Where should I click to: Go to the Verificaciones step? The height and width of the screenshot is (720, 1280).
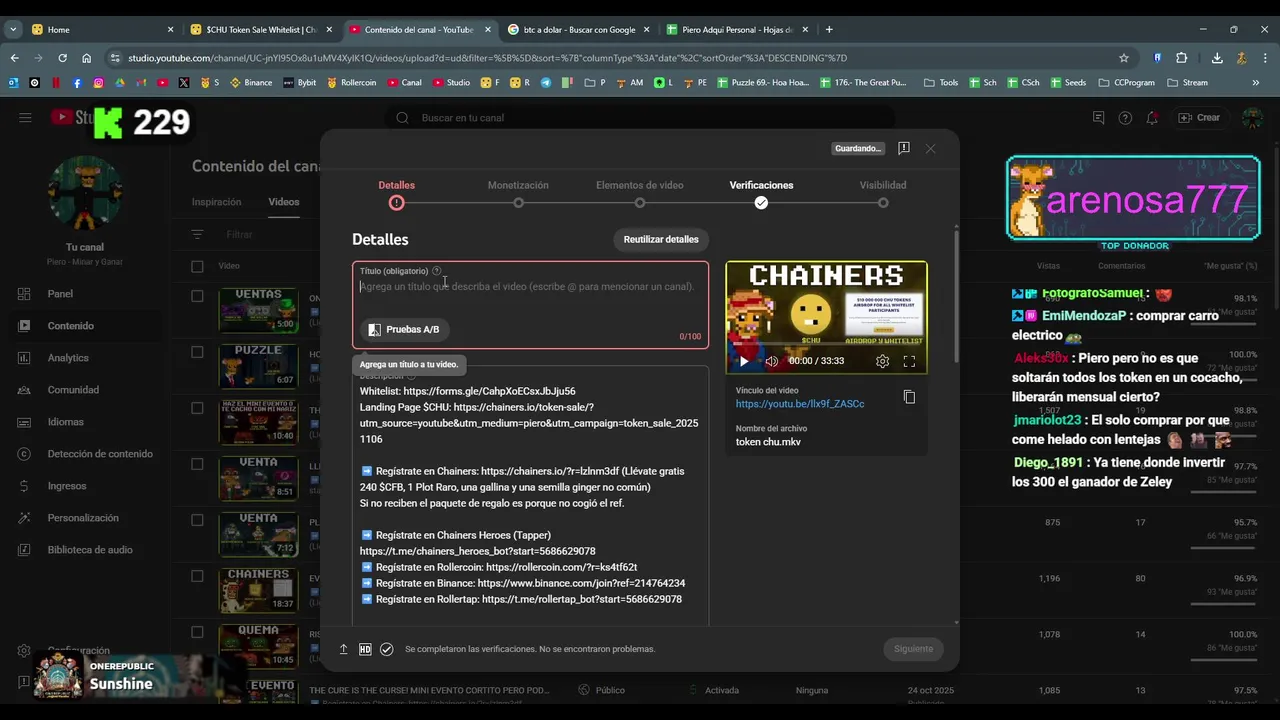click(761, 192)
